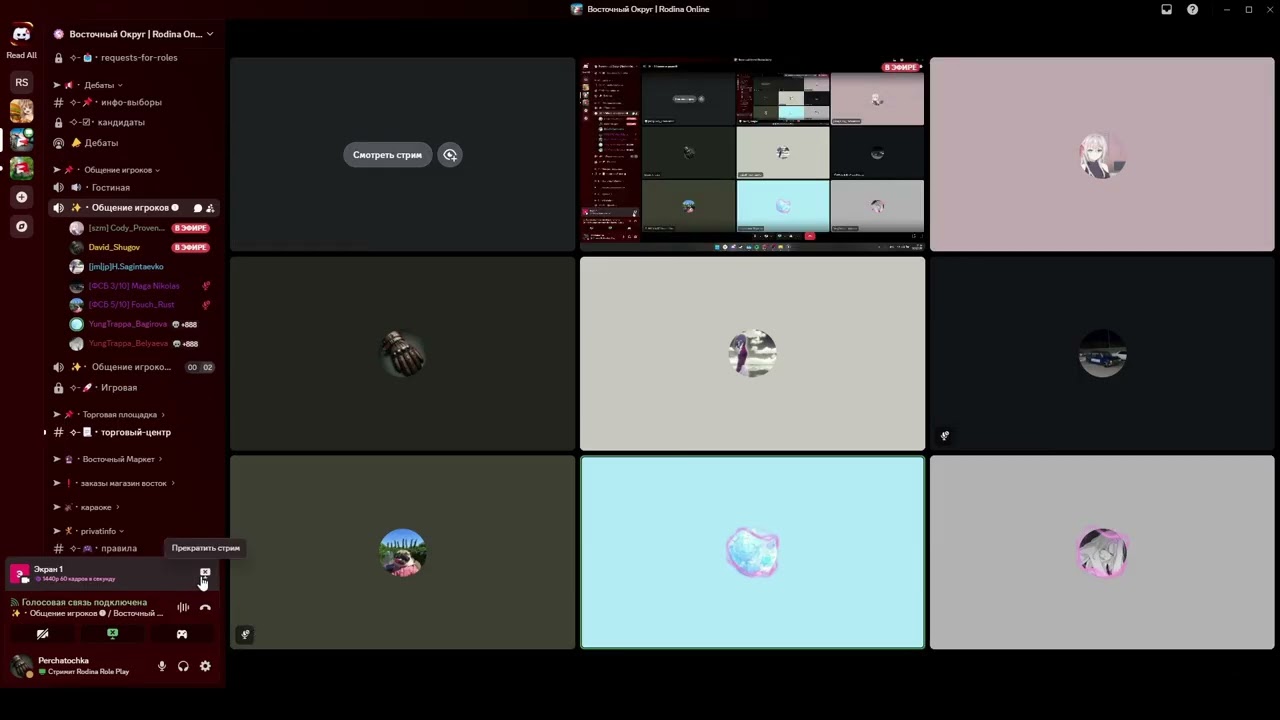The width and height of the screenshot is (1280, 720).
Task: Open the live stream preview thumbnail
Action: pyautogui.click(x=752, y=153)
